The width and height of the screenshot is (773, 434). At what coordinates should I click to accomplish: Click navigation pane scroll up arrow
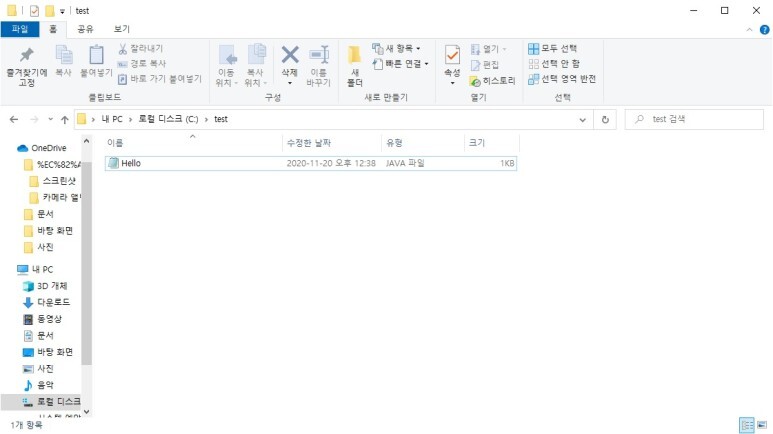tap(87, 141)
